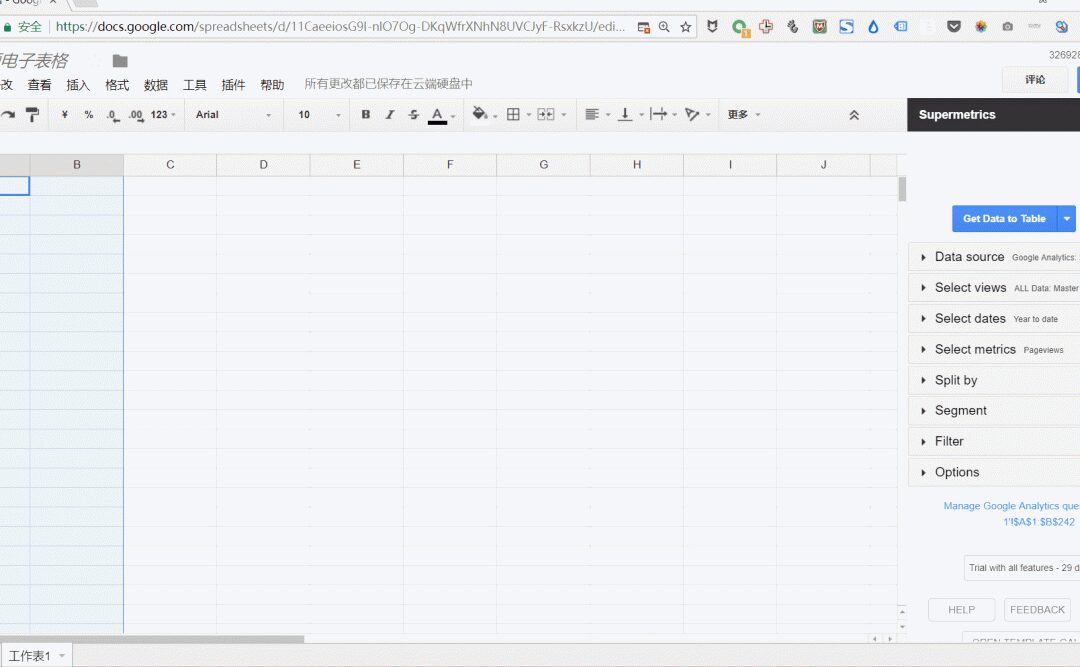Image resolution: width=1080 pixels, height=667 pixels.
Task: Collapse the toolbar with double chevron
Action: [x=854, y=115]
